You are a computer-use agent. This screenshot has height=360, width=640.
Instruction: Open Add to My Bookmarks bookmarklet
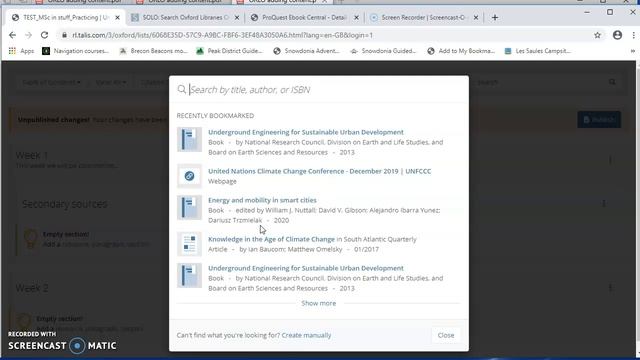461,51
